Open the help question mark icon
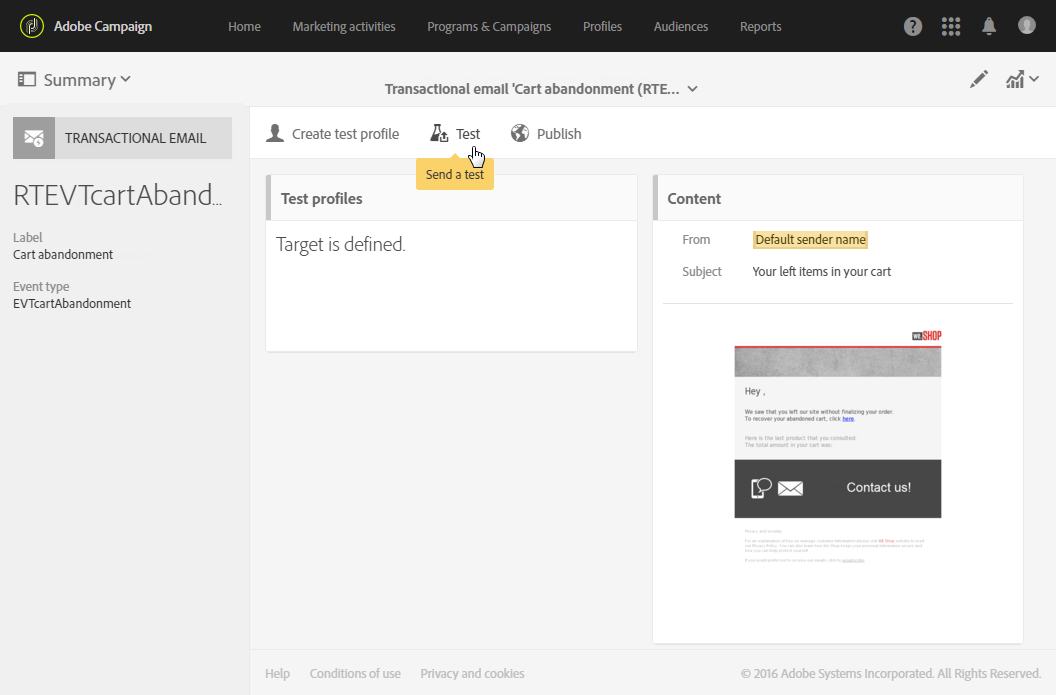Screen dimensions: 1056x695 913,27
